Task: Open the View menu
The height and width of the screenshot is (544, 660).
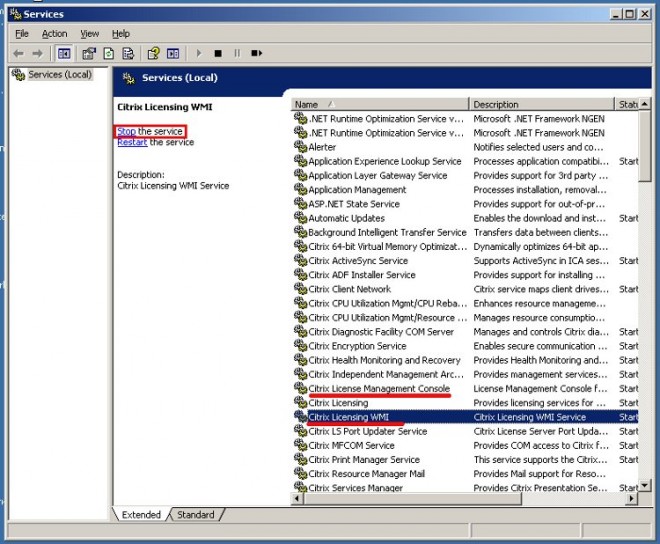Action: [x=90, y=34]
